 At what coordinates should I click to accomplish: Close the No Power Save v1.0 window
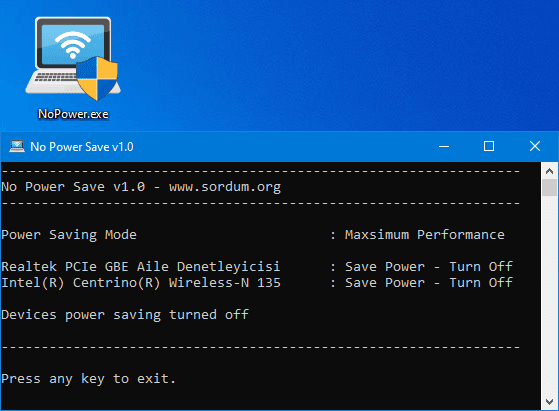tap(535, 146)
